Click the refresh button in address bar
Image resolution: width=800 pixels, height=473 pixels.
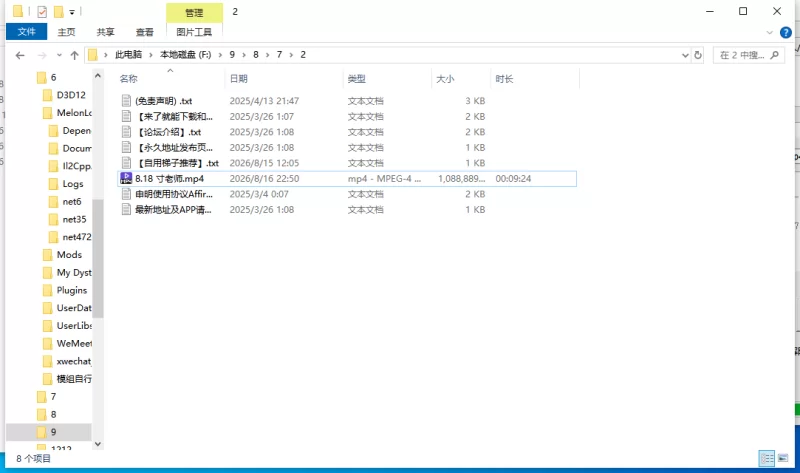tap(698, 55)
